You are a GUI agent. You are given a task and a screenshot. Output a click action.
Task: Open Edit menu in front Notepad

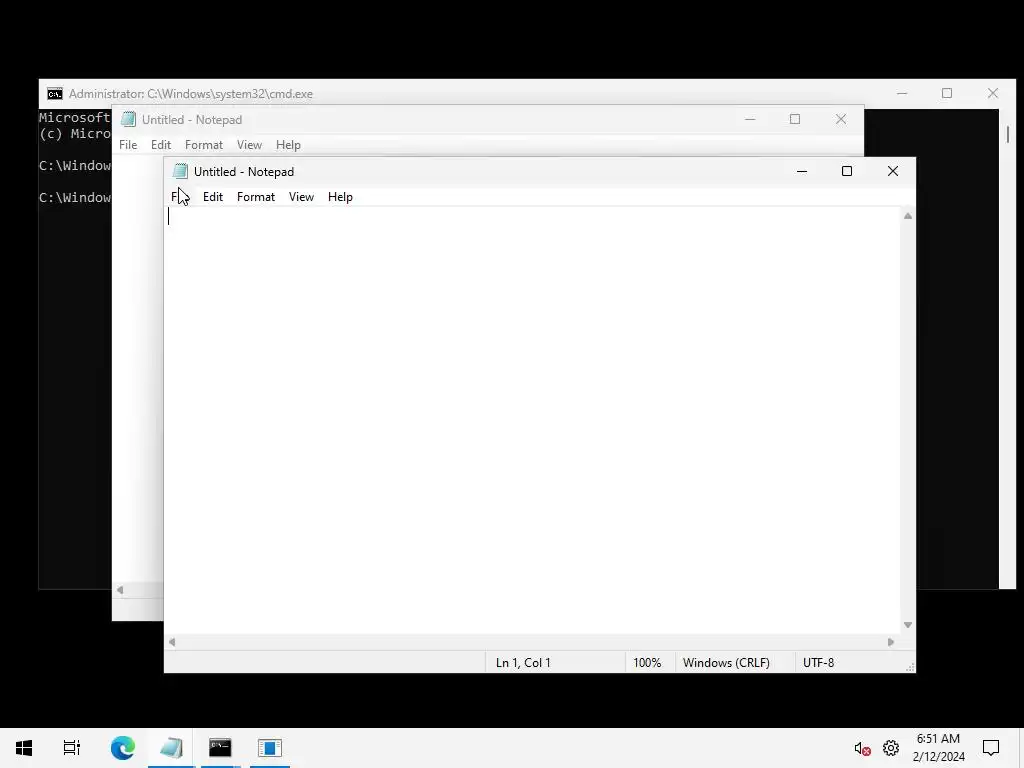click(213, 197)
